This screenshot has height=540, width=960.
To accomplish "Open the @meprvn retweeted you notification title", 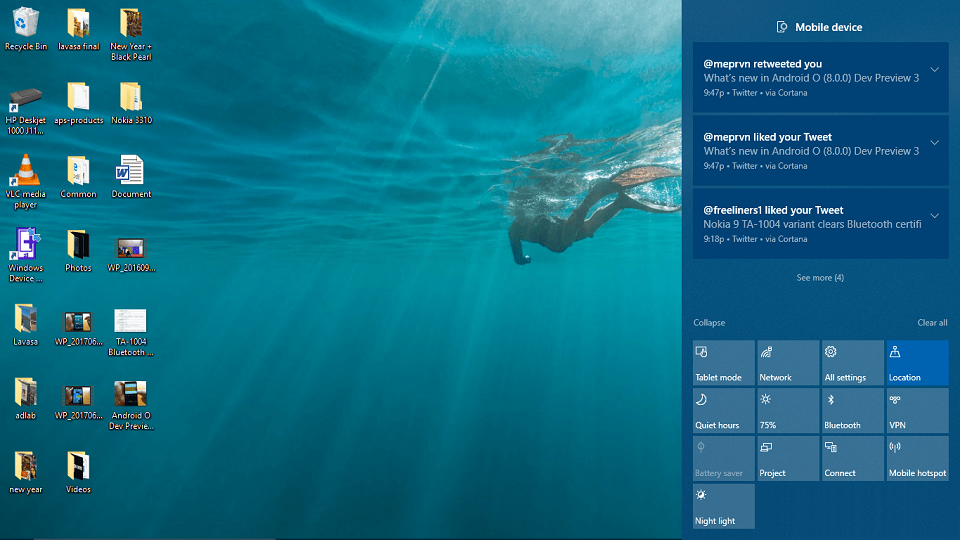I will point(762,64).
